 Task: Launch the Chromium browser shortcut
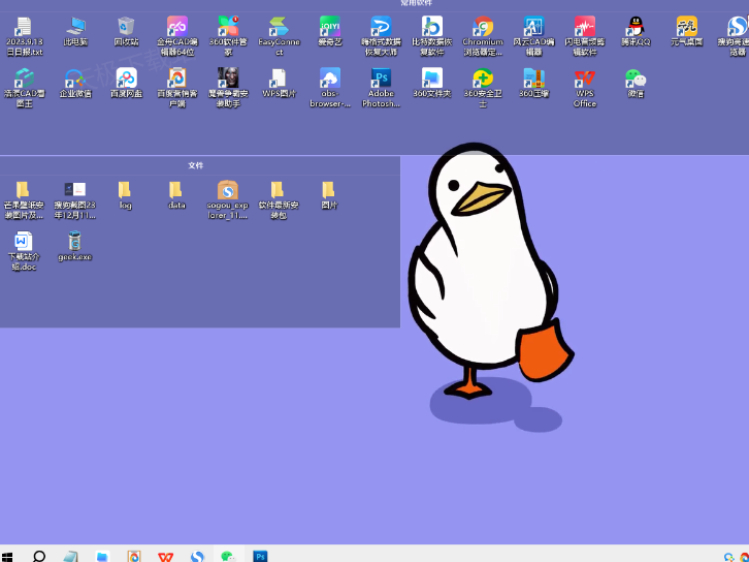[483, 36]
